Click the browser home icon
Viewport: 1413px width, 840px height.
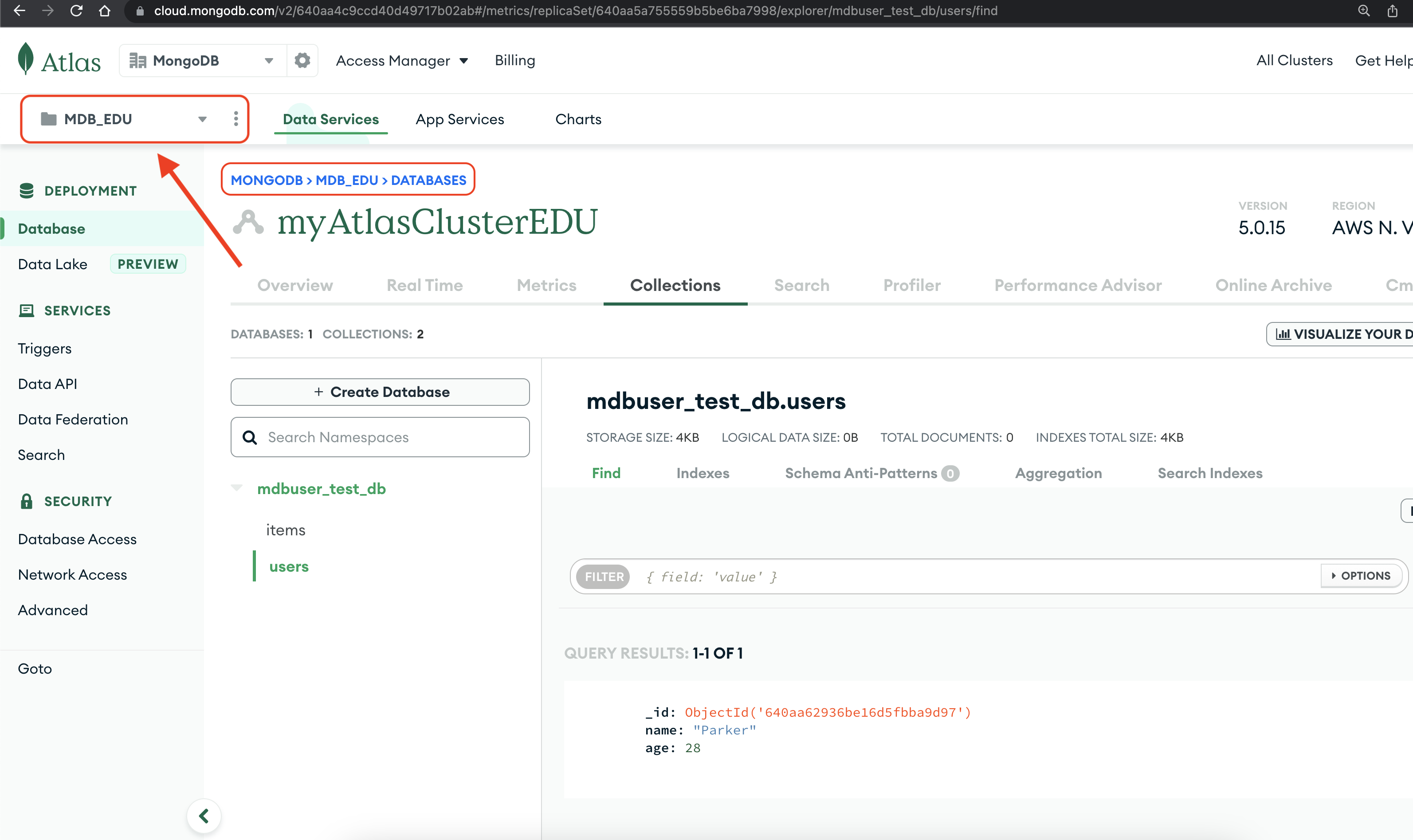[105, 10]
